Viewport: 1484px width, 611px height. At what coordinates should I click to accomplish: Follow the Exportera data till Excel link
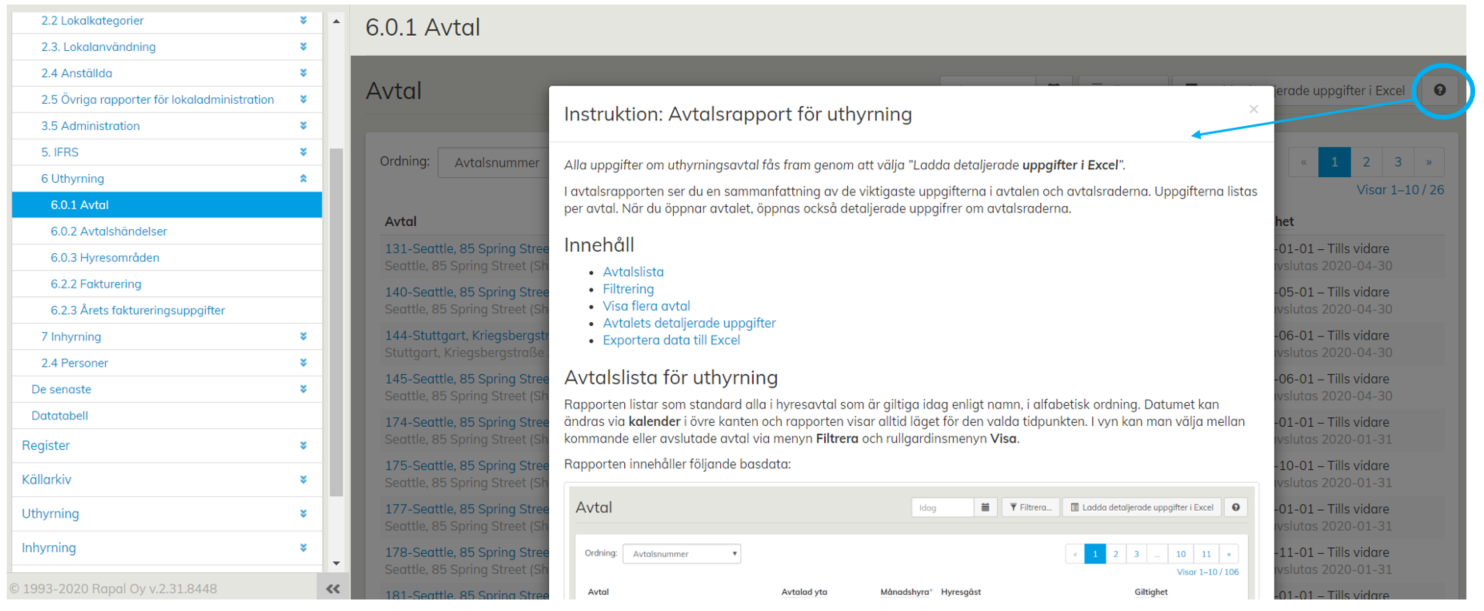[x=671, y=340]
